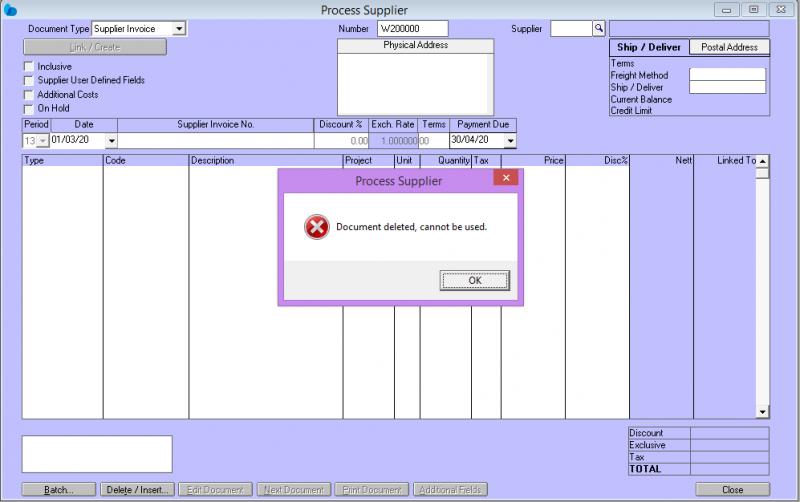Enable the Inclusive checkbox
800x502 pixels.
point(28,66)
